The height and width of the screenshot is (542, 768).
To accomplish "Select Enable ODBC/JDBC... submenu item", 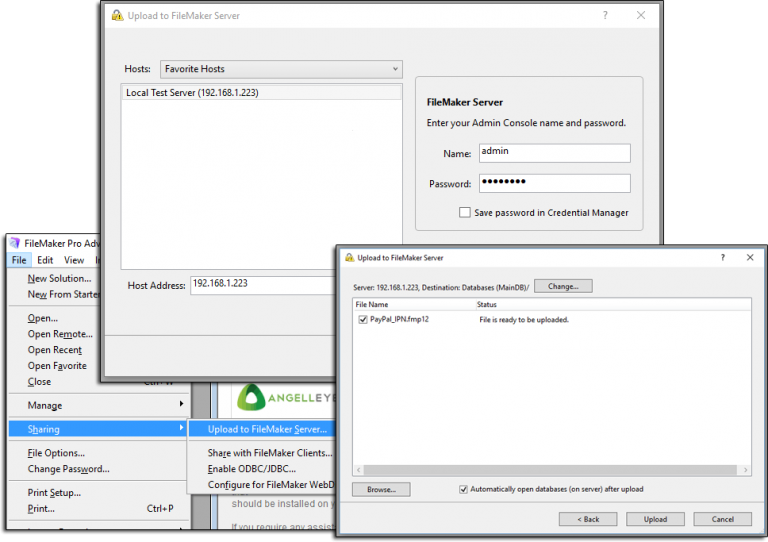I will pos(252,469).
